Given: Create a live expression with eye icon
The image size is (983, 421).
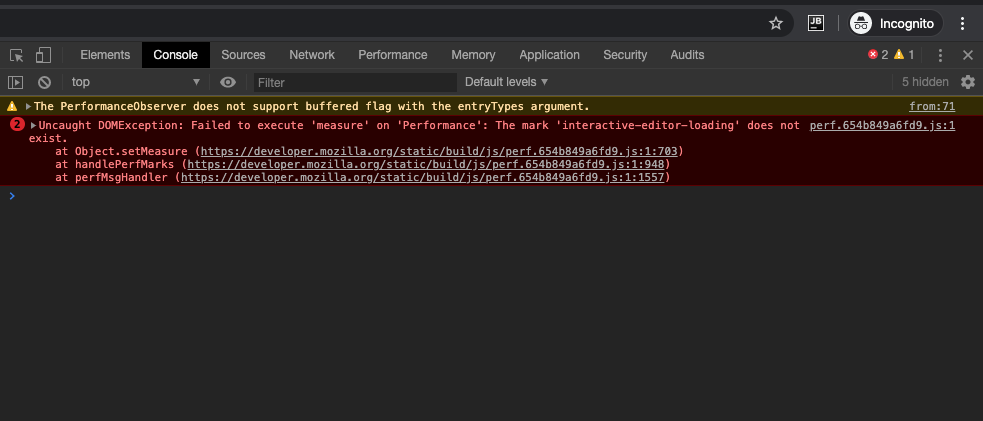Looking at the screenshot, I should pos(228,82).
